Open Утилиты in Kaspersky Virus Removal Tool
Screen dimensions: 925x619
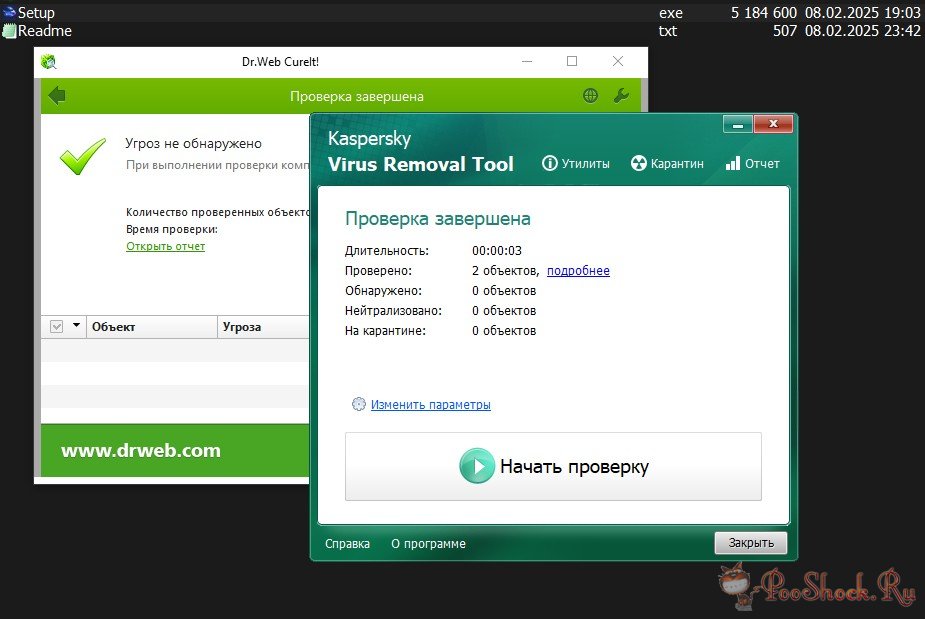coord(576,163)
